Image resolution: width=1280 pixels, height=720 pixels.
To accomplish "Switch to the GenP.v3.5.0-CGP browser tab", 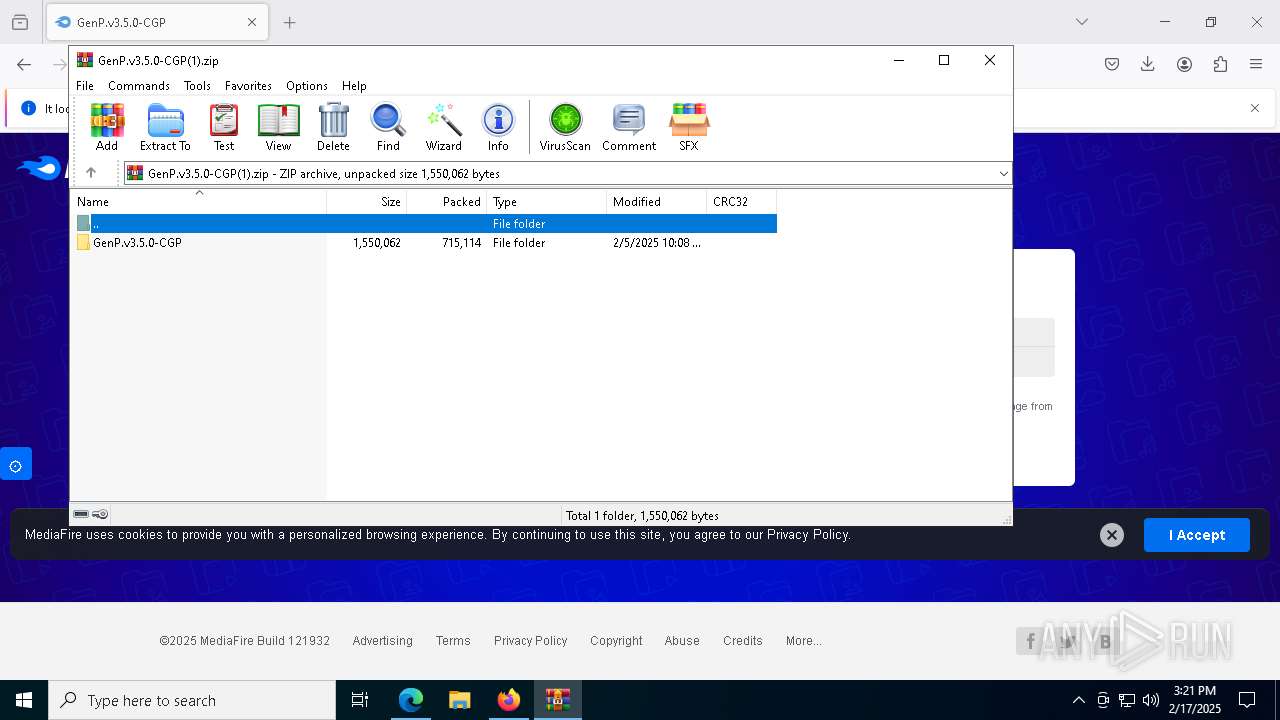I will coord(157,22).
